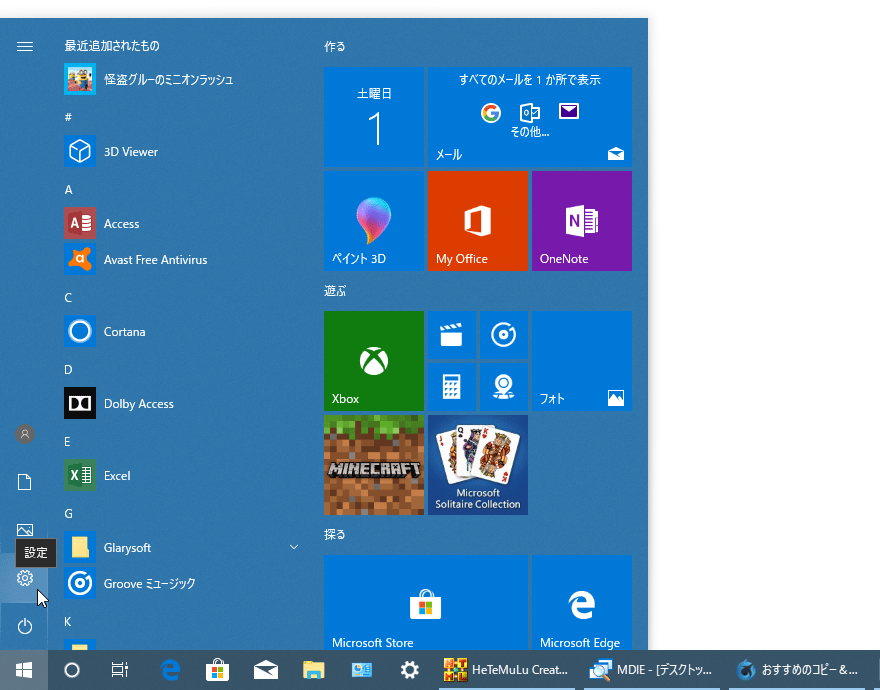This screenshot has height=690, width=880.
Task: Open Microsoft Store from the taskbar
Action: tap(217, 670)
